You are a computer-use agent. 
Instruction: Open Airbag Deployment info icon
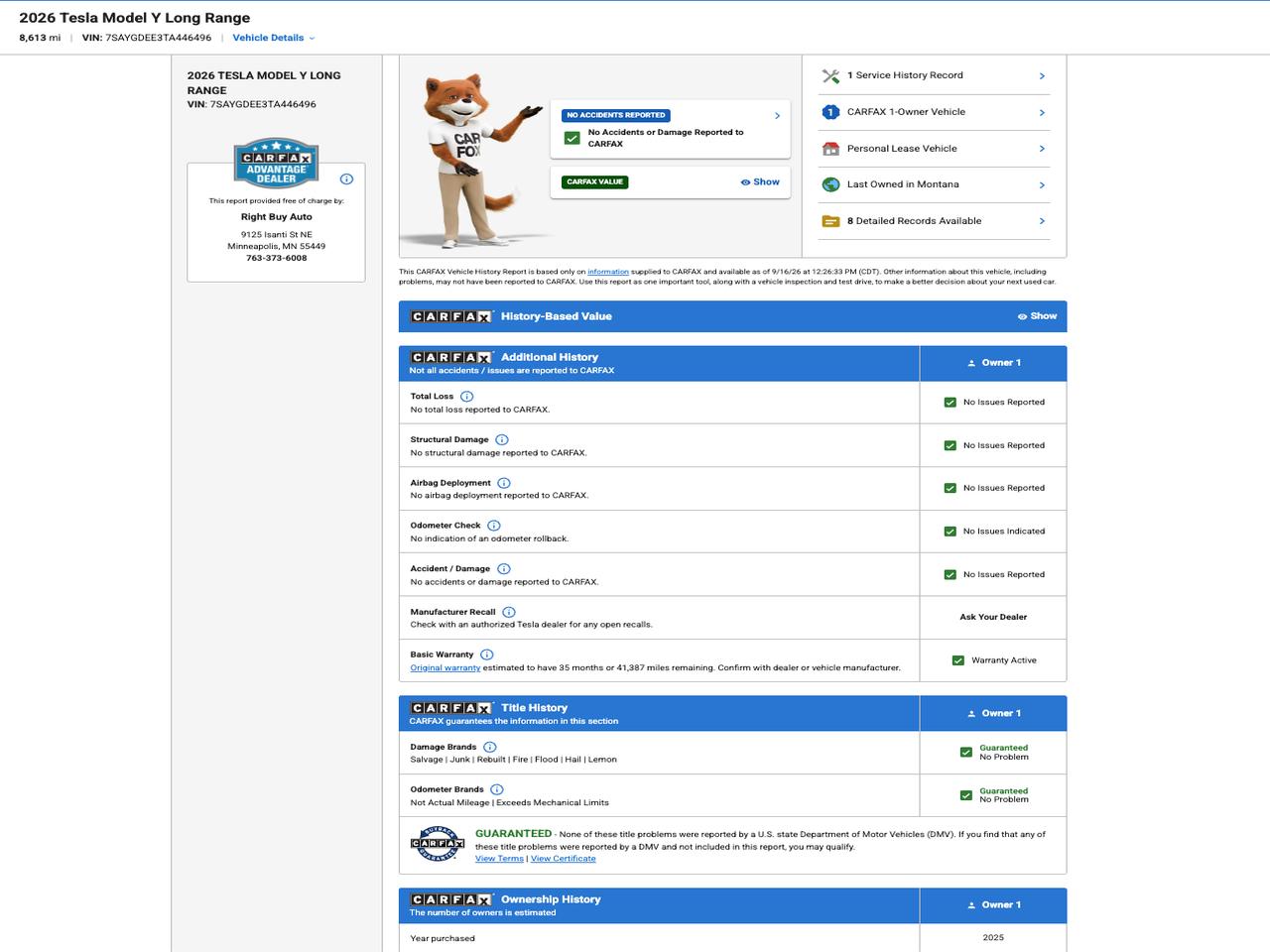[504, 483]
